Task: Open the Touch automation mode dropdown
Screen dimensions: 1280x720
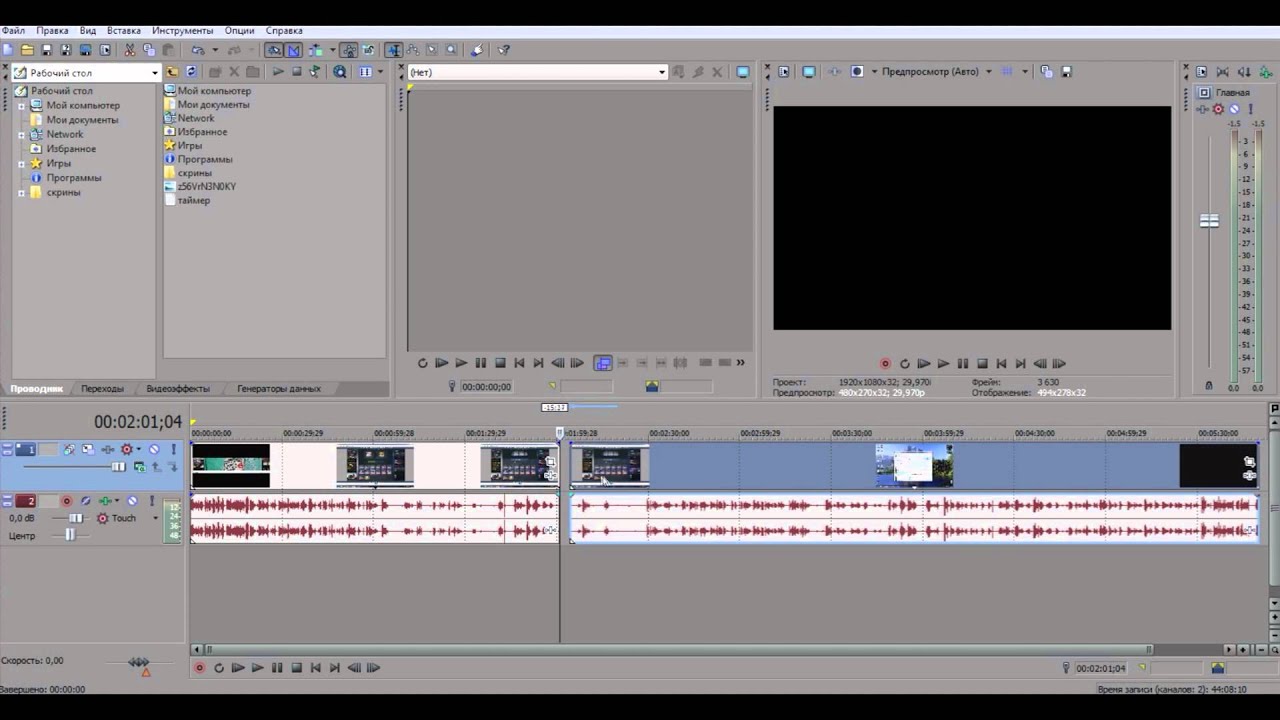Action: coord(155,518)
